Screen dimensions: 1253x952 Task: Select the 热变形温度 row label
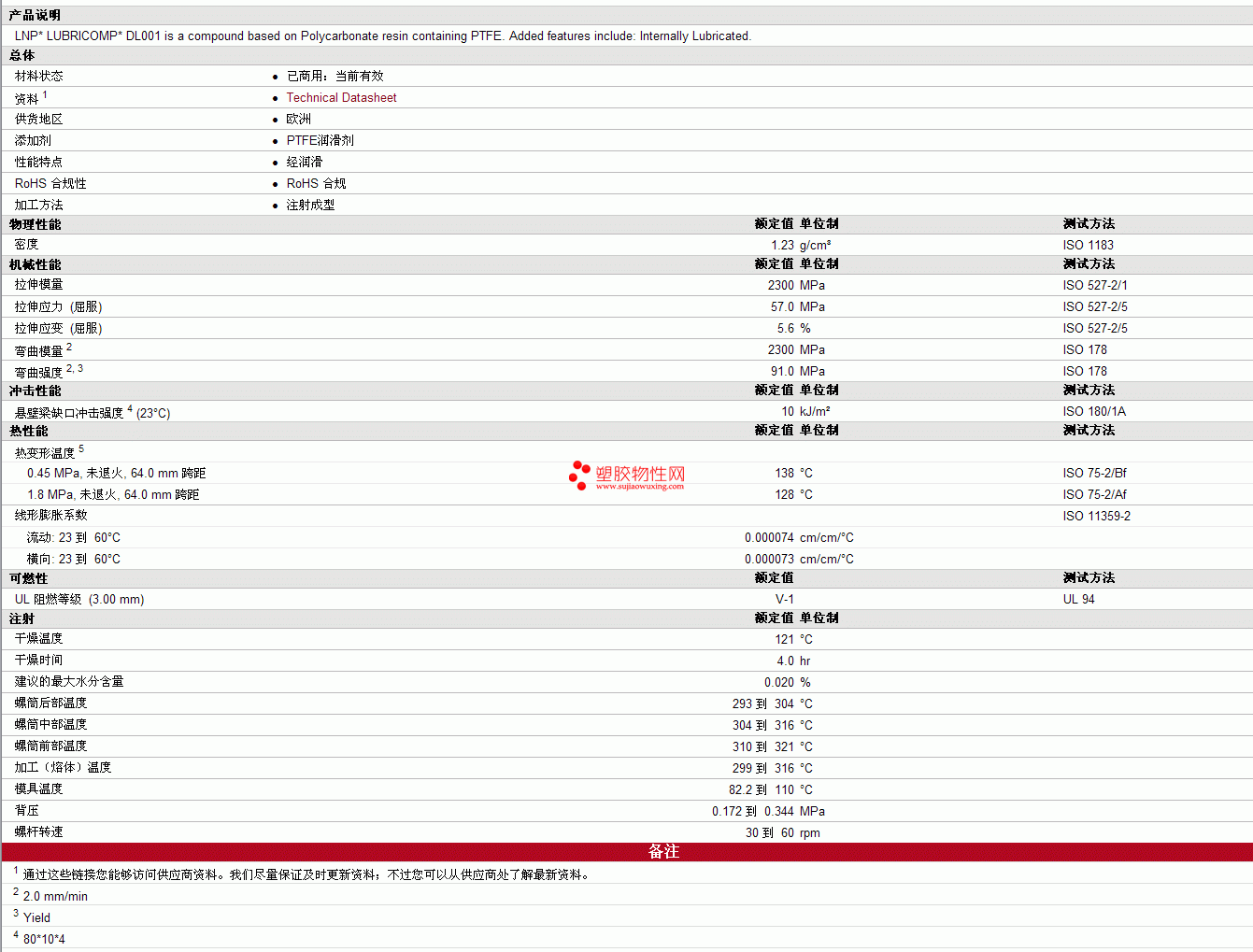click(x=45, y=453)
